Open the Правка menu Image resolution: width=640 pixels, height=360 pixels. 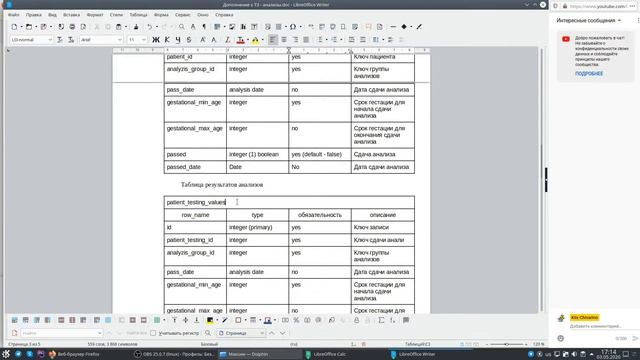[x=33, y=15]
